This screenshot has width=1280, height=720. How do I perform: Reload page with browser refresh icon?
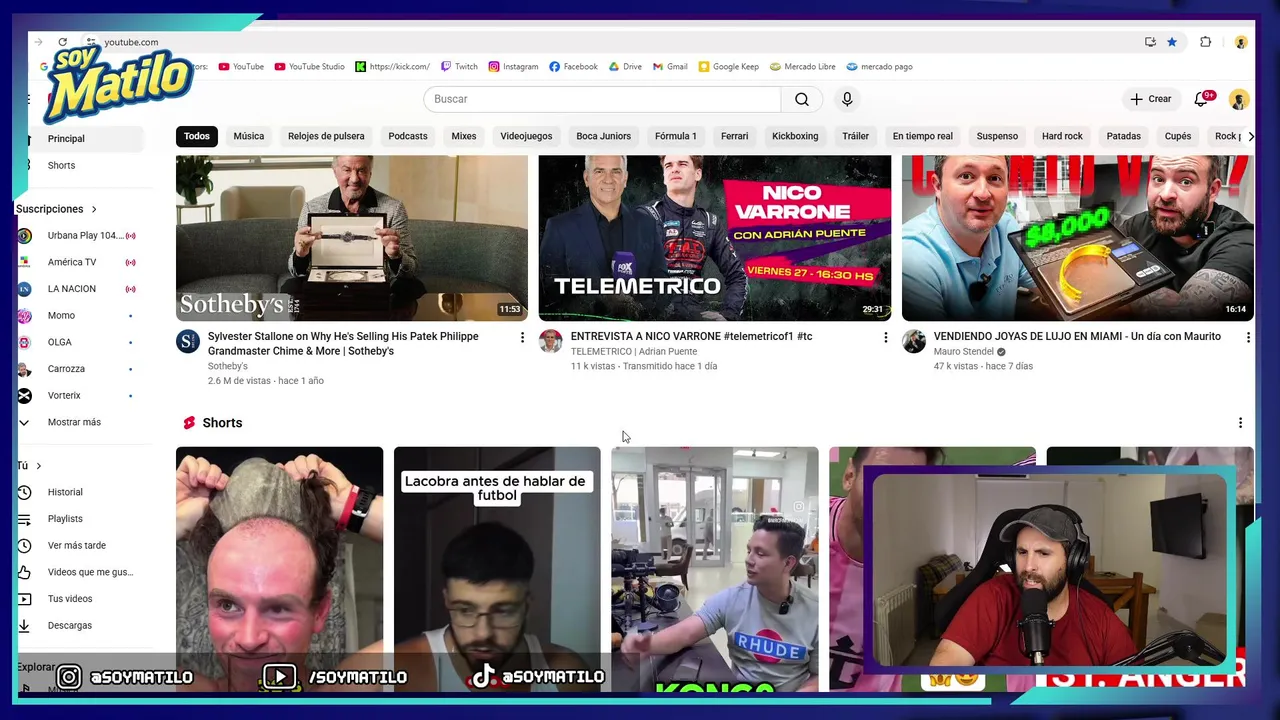(x=62, y=42)
